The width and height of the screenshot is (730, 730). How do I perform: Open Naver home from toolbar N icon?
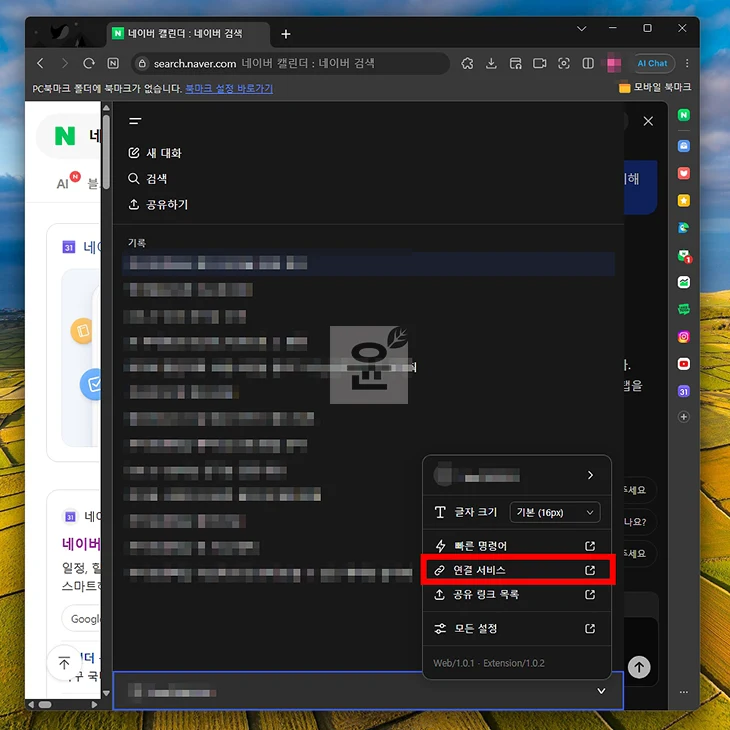113,63
